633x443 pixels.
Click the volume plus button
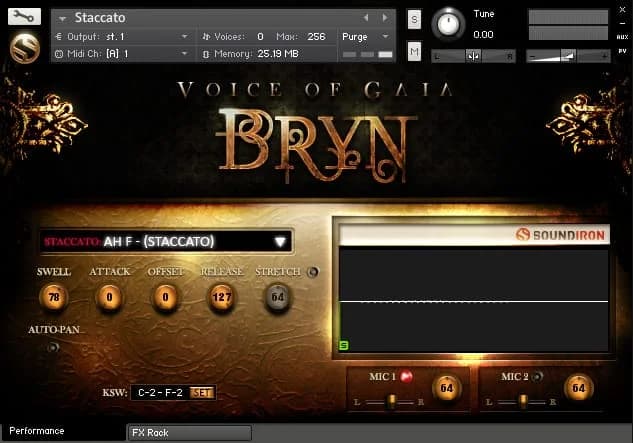coord(604,56)
